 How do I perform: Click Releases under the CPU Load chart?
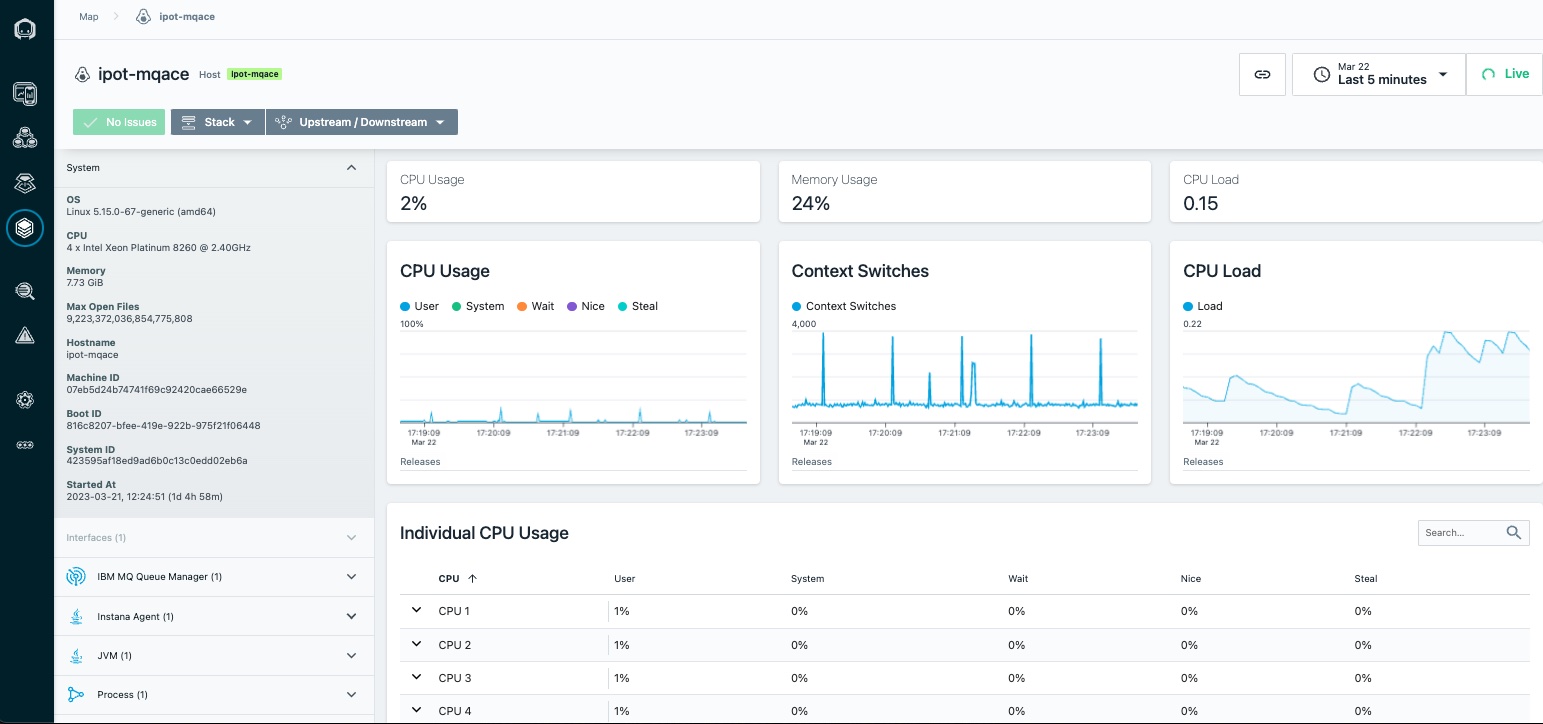point(1203,462)
